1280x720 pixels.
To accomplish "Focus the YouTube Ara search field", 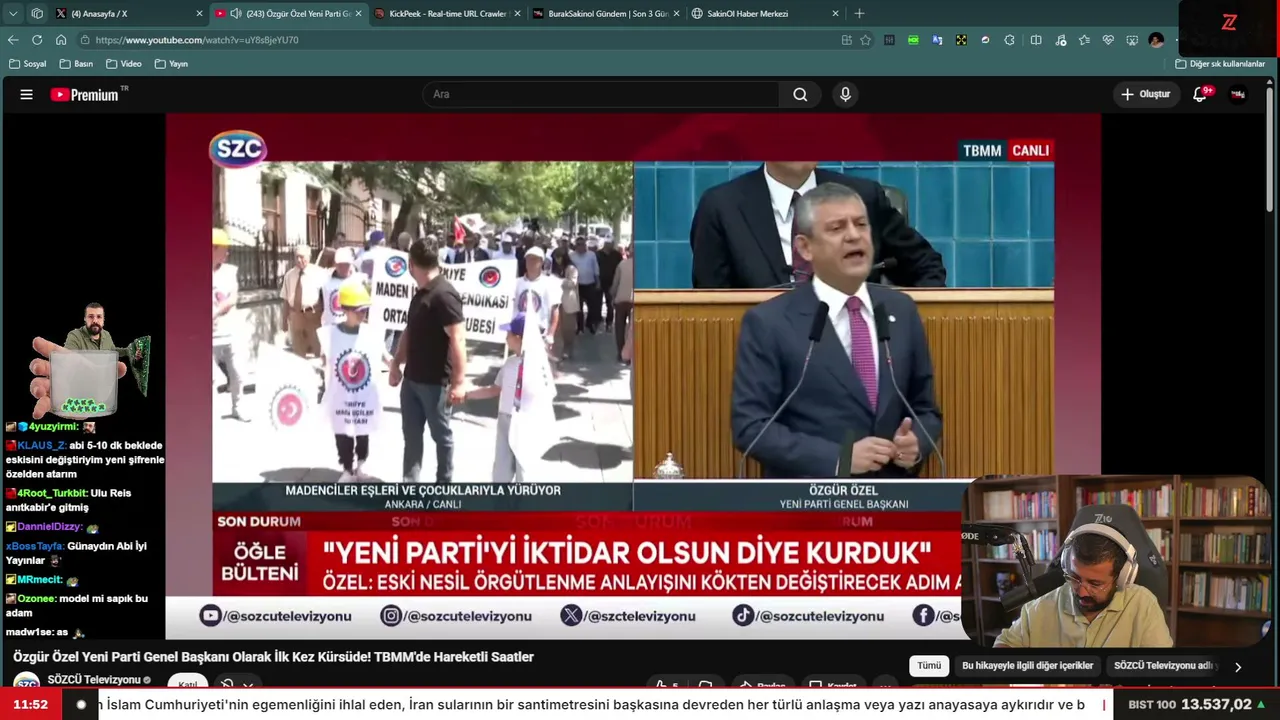I will coord(601,94).
